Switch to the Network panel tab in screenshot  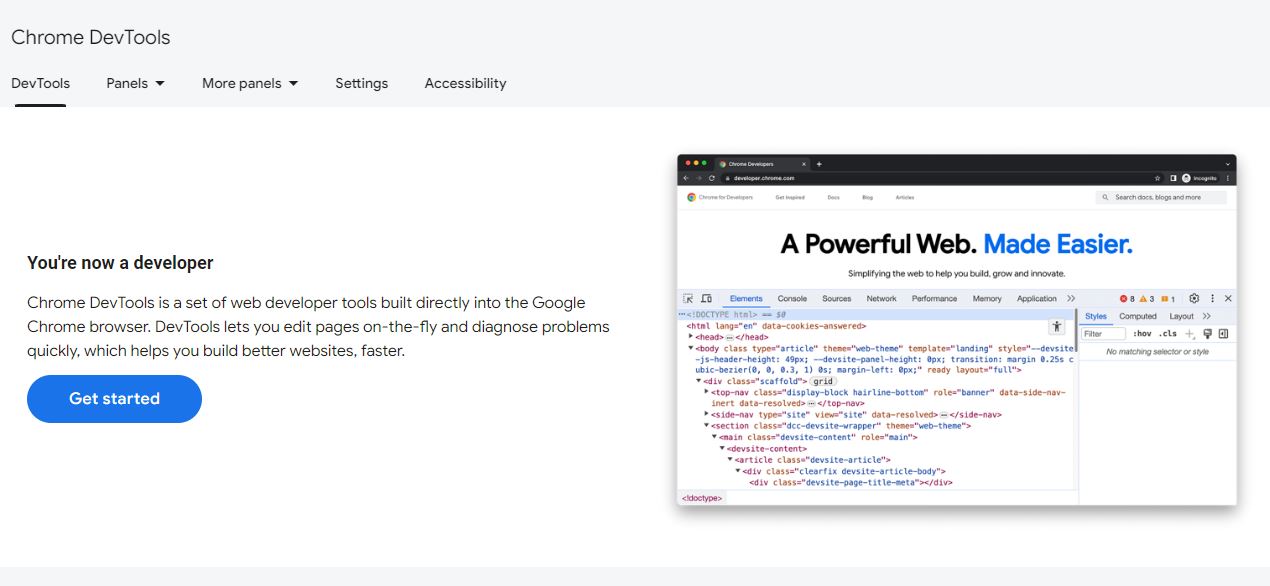click(881, 298)
